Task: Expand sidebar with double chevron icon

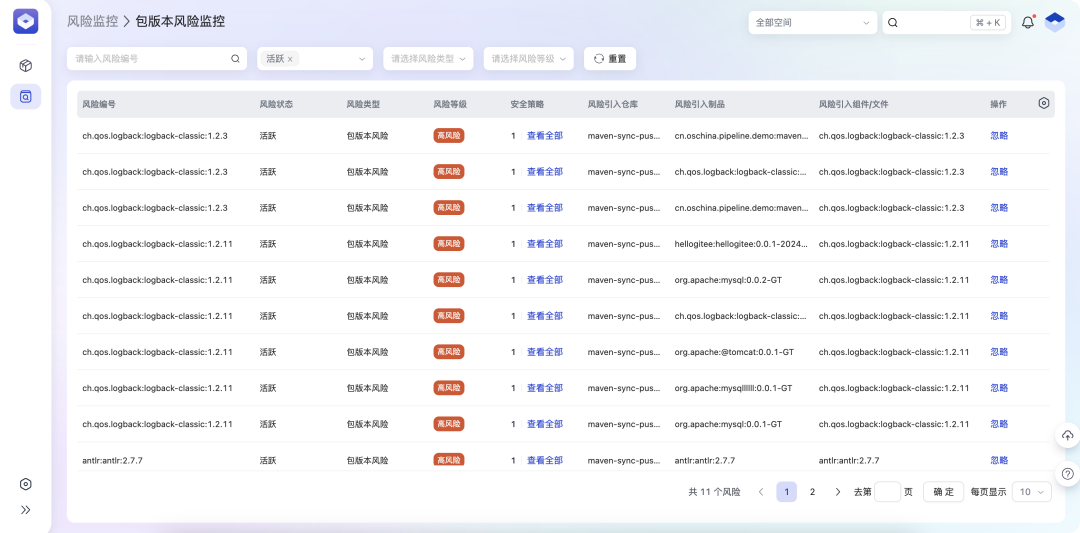Action: click(x=26, y=509)
